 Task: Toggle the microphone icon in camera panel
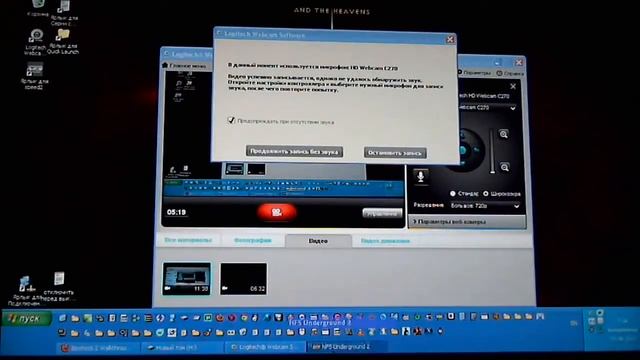point(420,176)
